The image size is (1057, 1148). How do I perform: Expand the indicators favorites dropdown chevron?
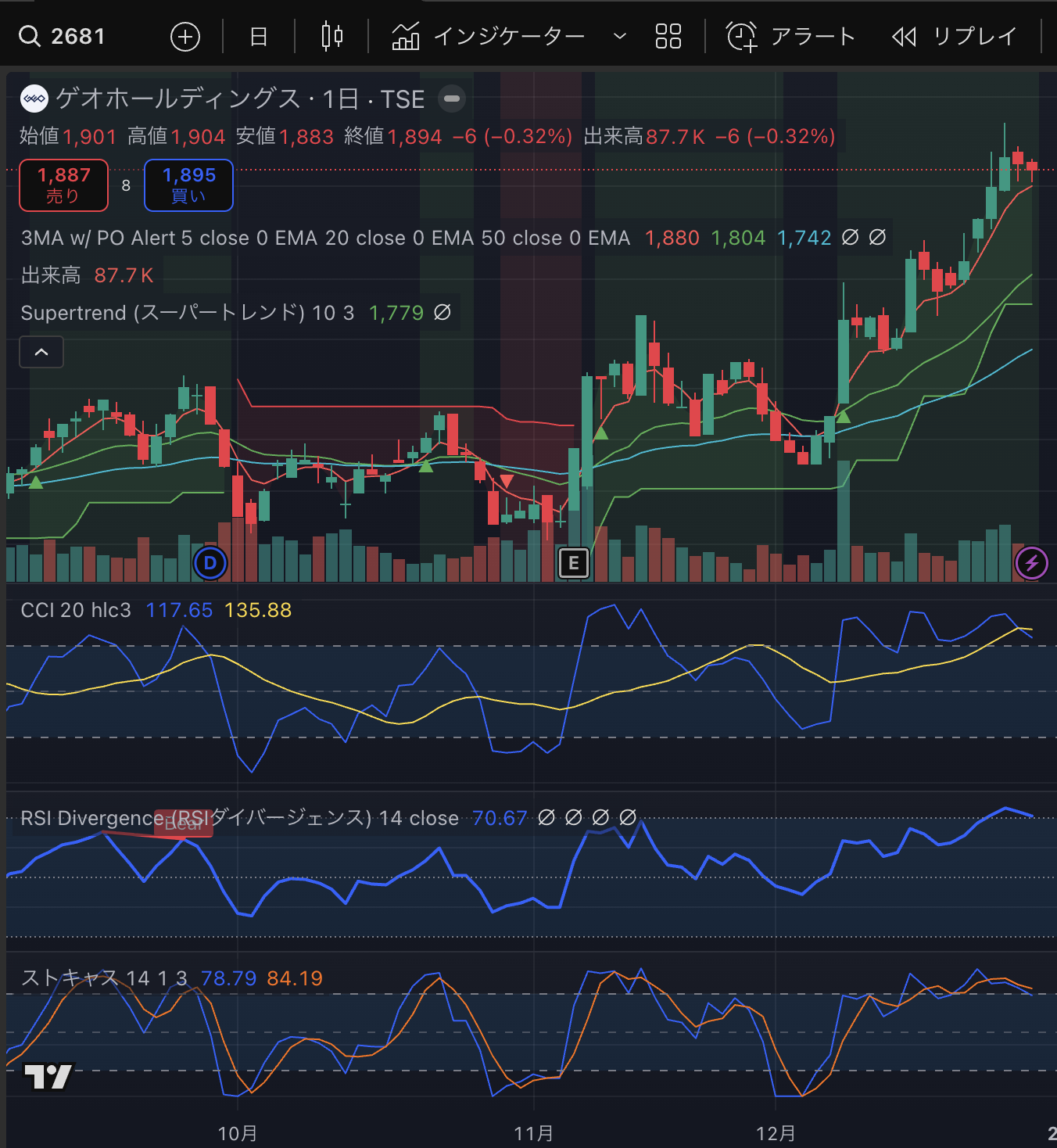620,37
